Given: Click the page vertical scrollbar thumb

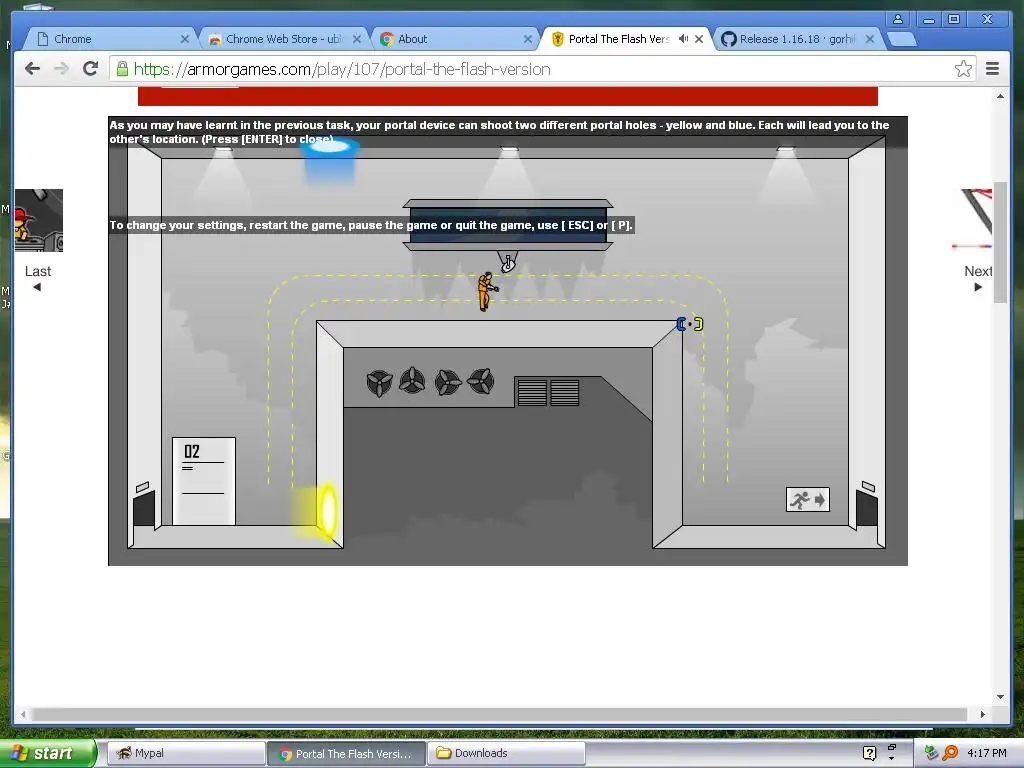Looking at the screenshot, I should pos(1000,242).
